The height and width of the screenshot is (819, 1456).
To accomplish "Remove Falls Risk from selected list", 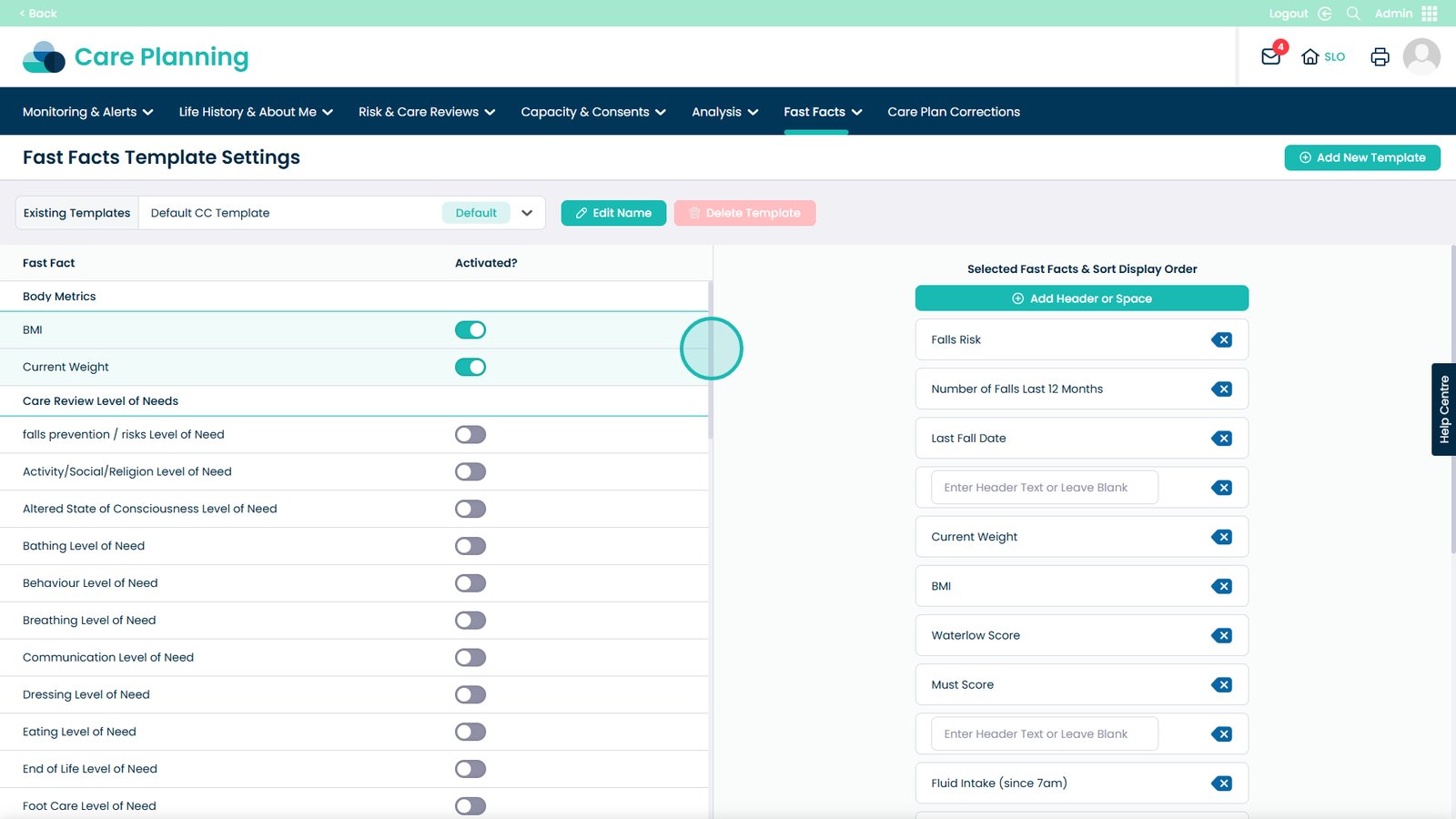I will pos(1222,340).
